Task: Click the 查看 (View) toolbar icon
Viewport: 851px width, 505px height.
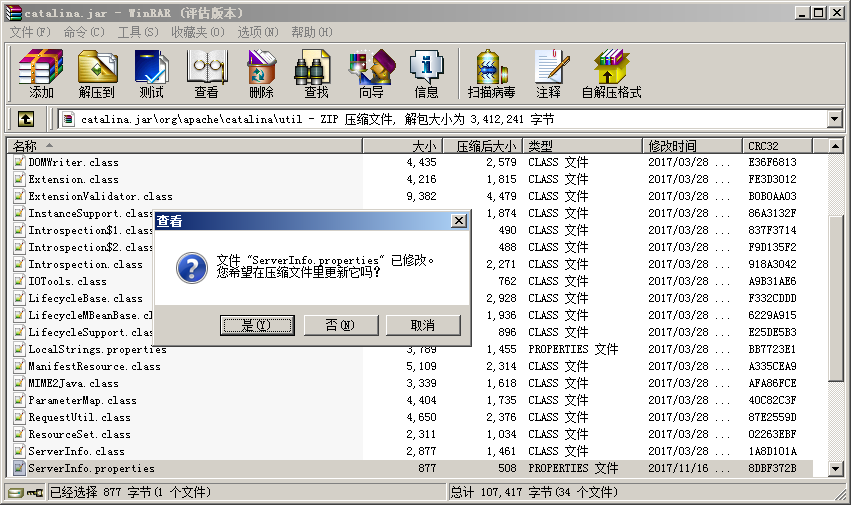Action: 207,74
